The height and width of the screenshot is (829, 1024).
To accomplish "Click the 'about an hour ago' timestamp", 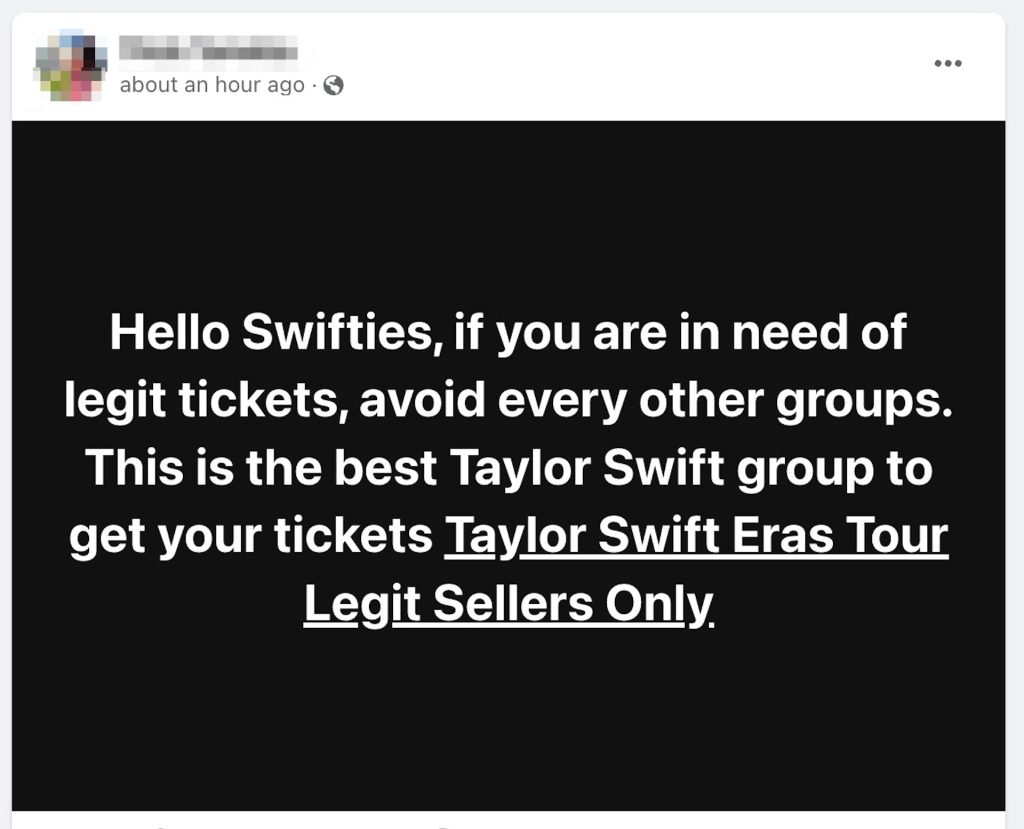I will [212, 86].
